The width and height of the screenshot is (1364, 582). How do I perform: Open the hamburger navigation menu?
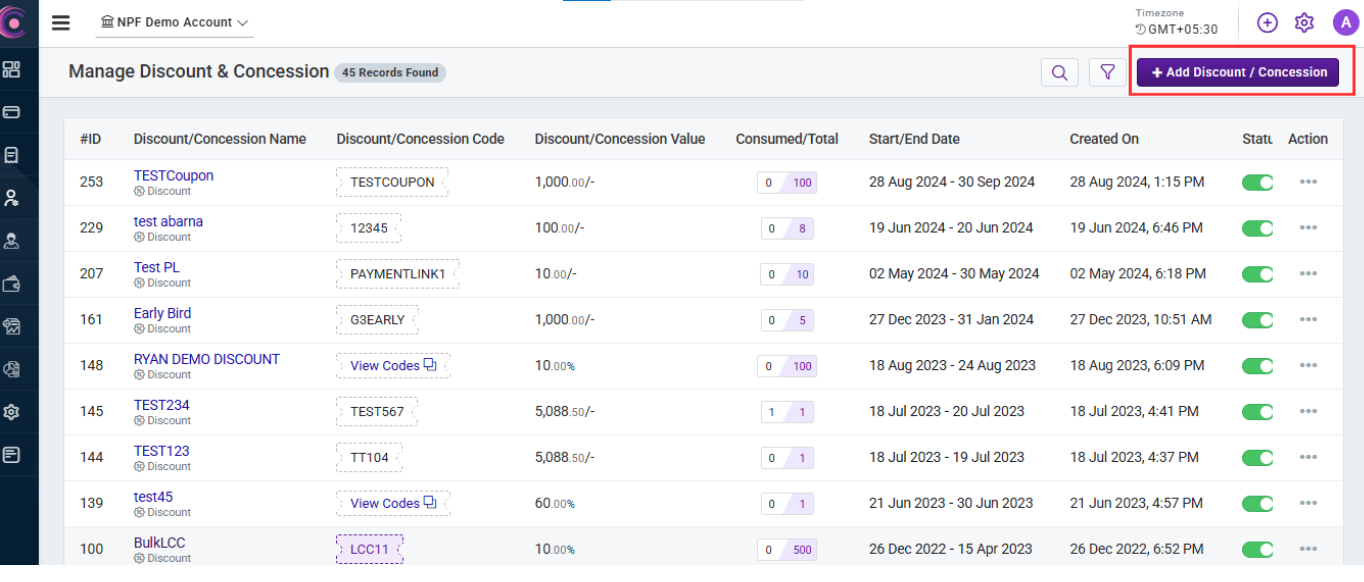[61, 23]
